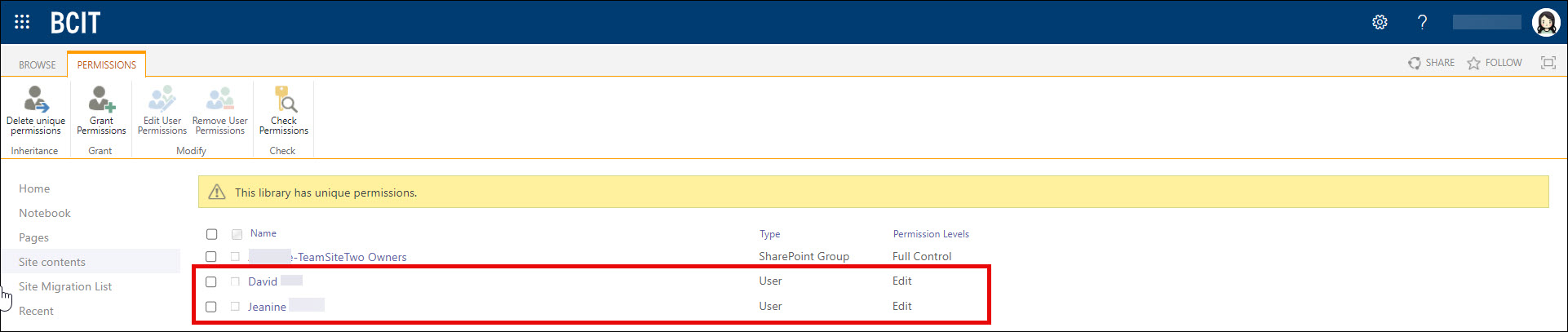Open Pages in left navigation
Viewport: 1568px width, 332px height.
point(33,237)
